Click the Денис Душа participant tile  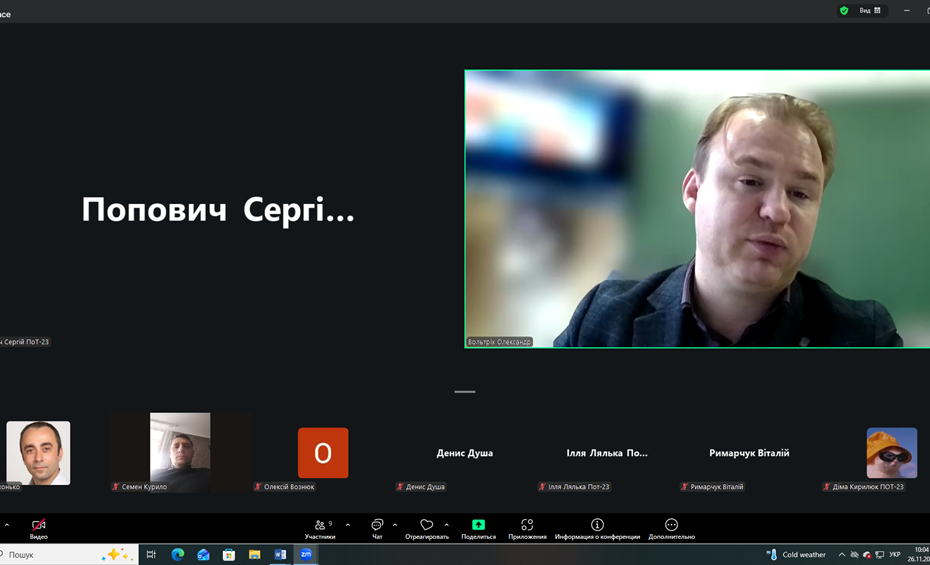(465, 454)
